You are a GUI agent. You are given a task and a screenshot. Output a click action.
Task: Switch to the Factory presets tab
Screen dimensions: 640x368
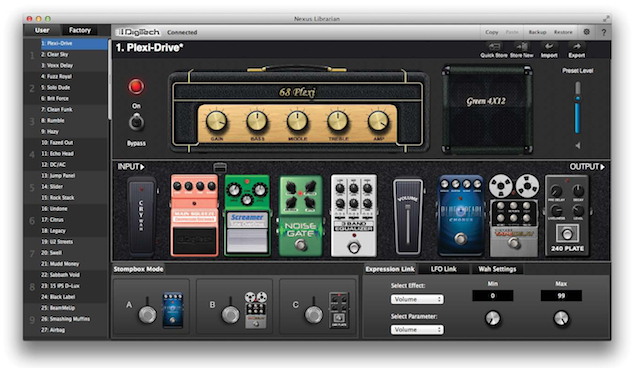click(x=80, y=30)
